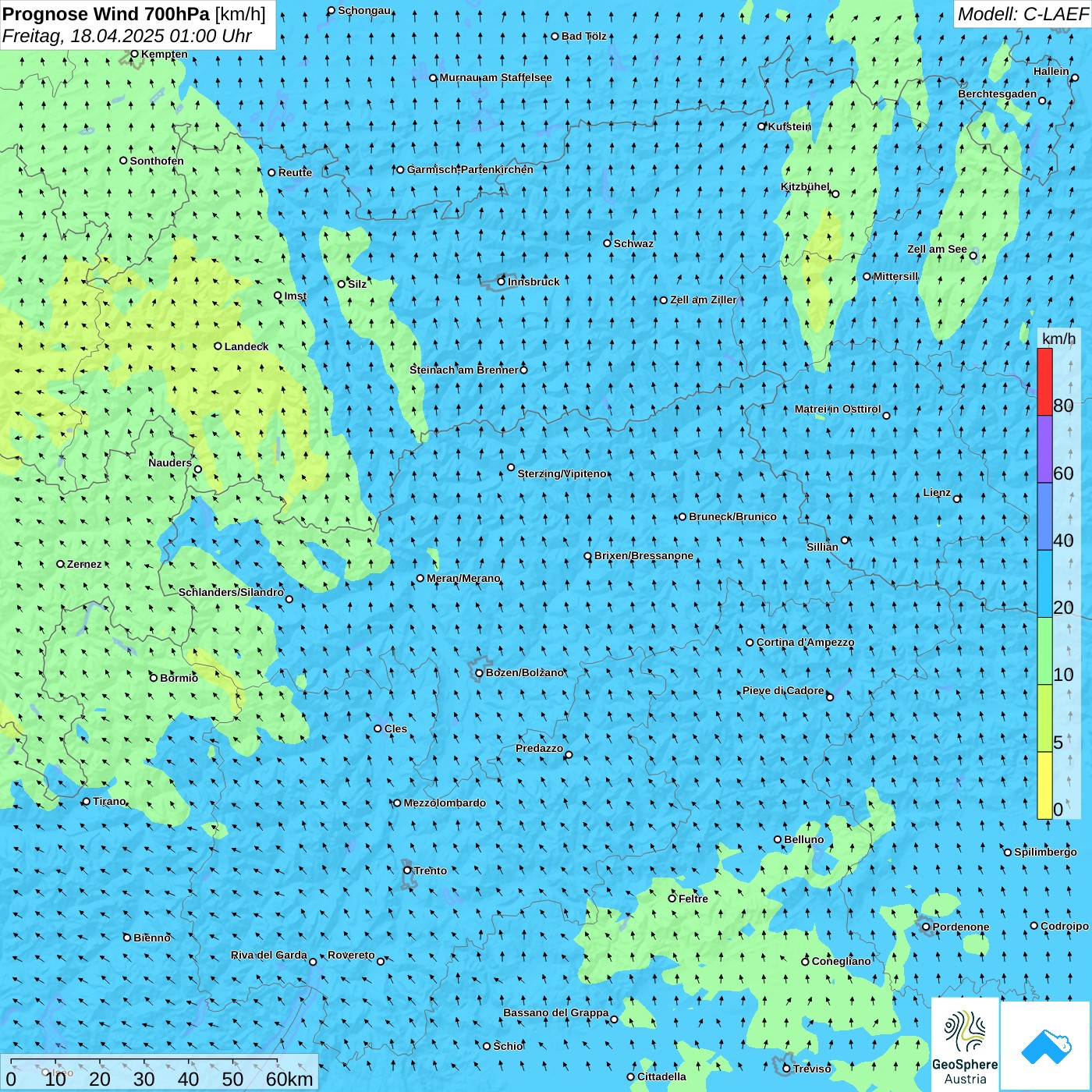Click the 'Berchtesgaden' label
The width and height of the screenshot is (1092, 1092).
point(998,94)
